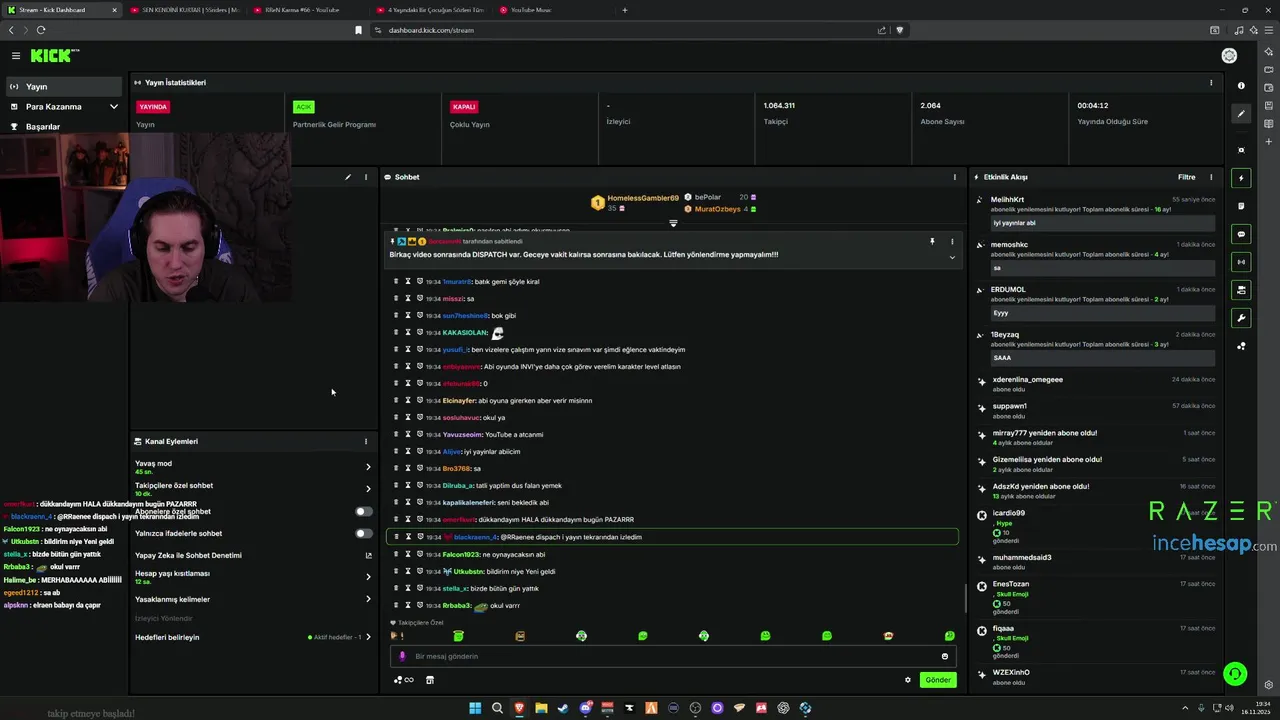1280x720 pixels.
Task: Toggle the broadcast signal widget icon
Action: coord(1241,262)
